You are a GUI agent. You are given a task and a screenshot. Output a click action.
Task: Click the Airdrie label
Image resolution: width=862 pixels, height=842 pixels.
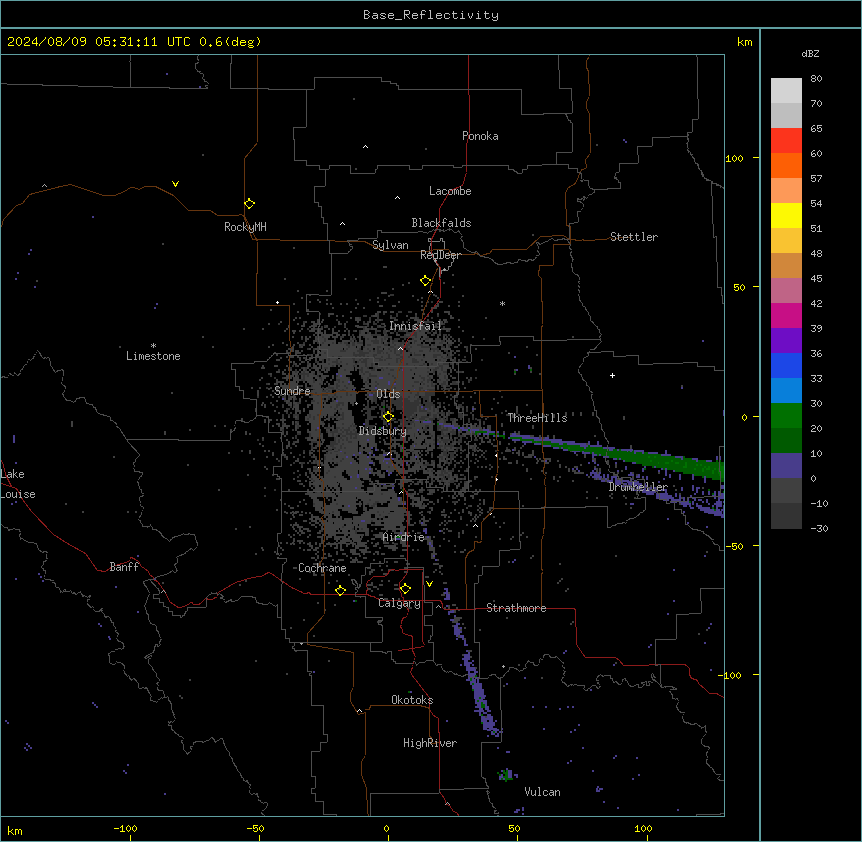(x=404, y=537)
